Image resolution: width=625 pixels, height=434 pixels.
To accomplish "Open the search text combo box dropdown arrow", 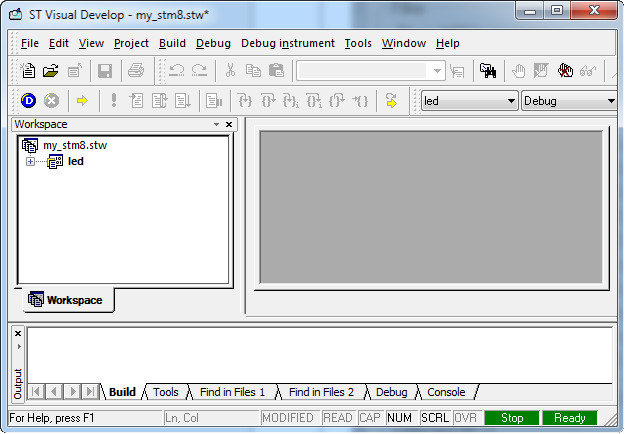I will coord(437,71).
